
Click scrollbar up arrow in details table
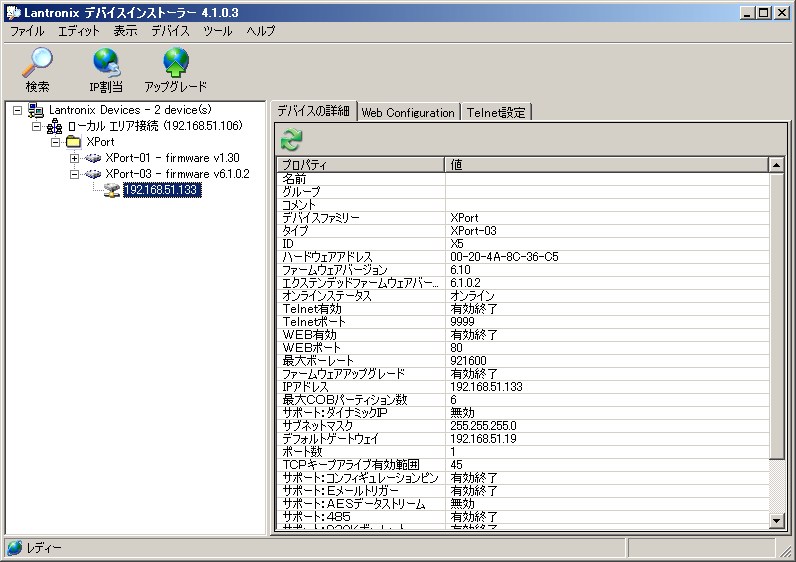[777, 165]
